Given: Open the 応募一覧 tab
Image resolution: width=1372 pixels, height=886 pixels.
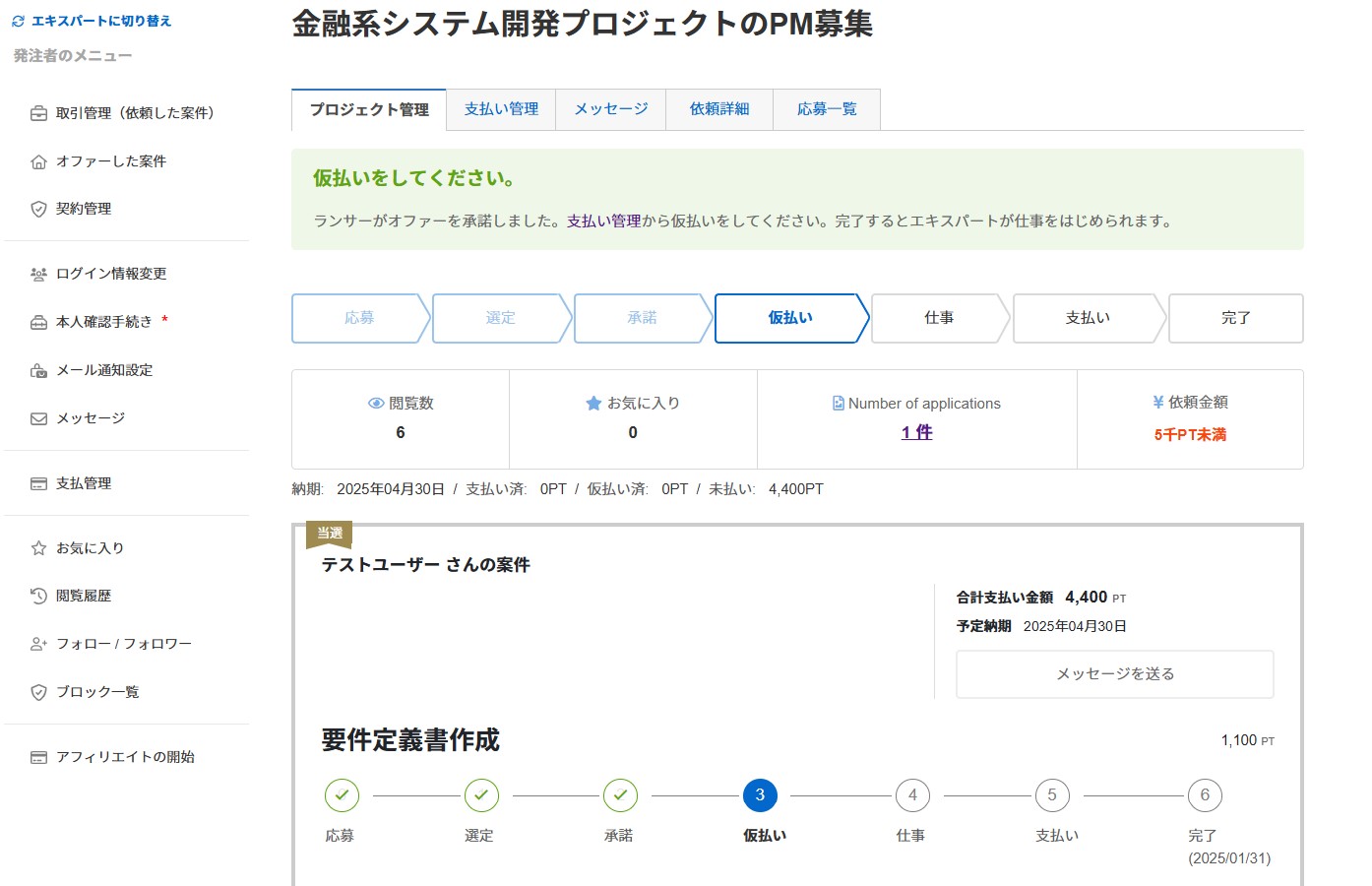Looking at the screenshot, I should pos(827,109).
